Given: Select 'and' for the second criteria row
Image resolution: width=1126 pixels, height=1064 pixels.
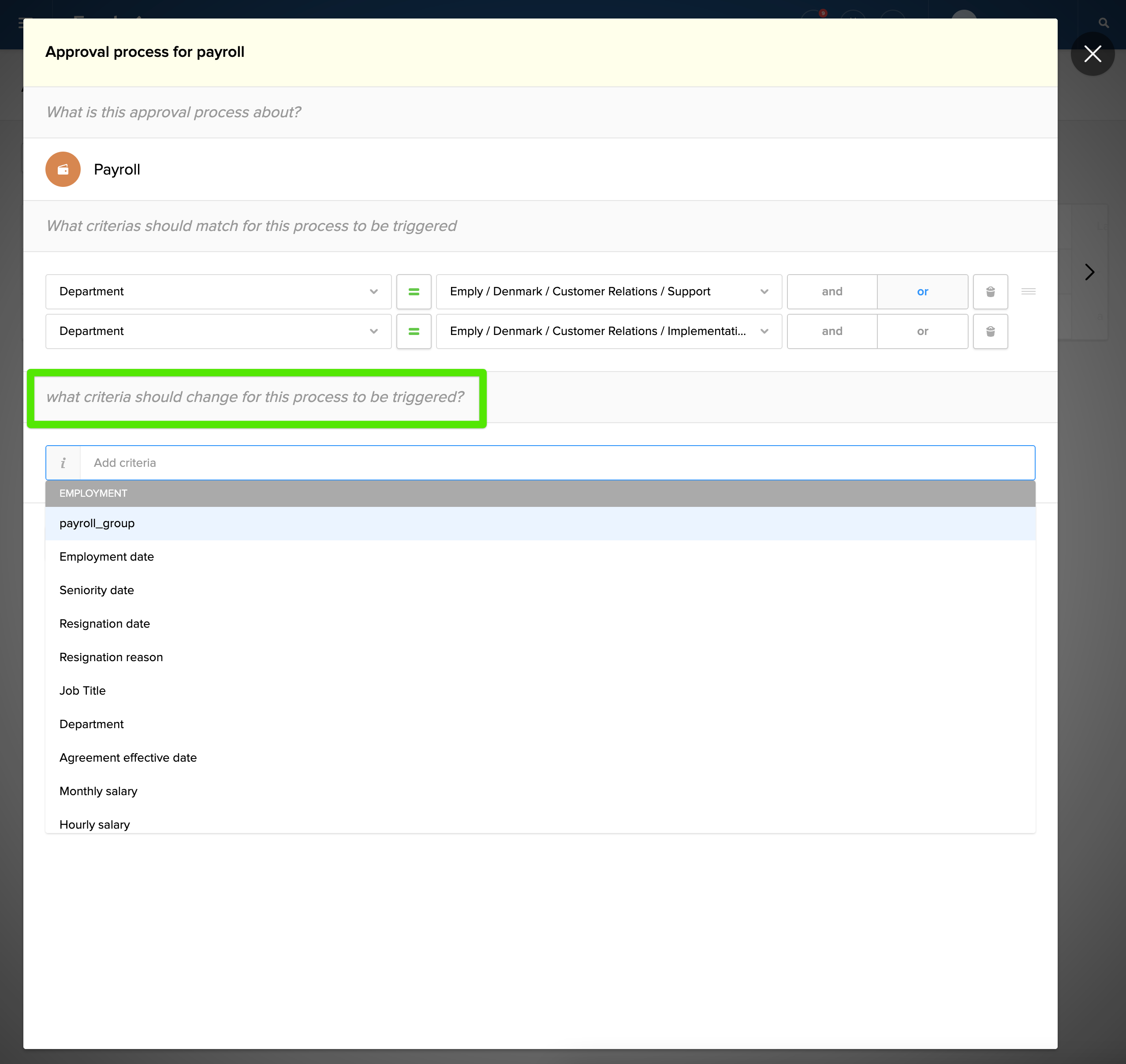Looking at the screenshot, I should (x=831, y=331).
